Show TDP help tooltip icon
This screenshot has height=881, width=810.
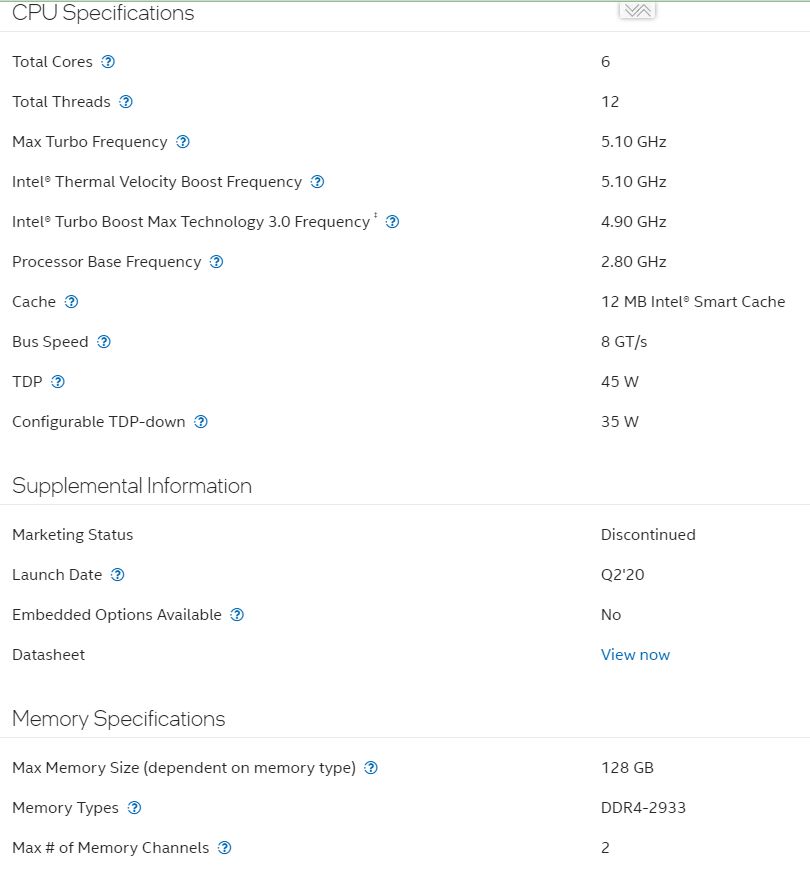[58, 382]
